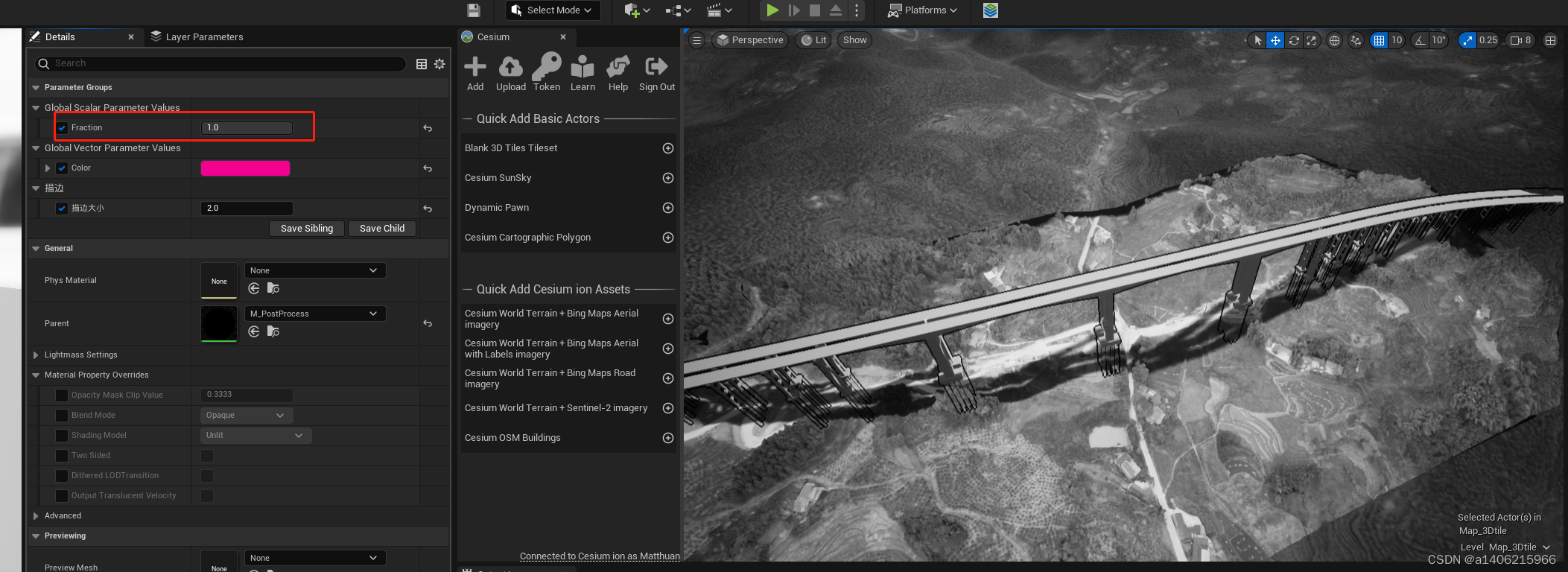Open the viewport Show menu
Screen dimensions: 1568x572
855,40
